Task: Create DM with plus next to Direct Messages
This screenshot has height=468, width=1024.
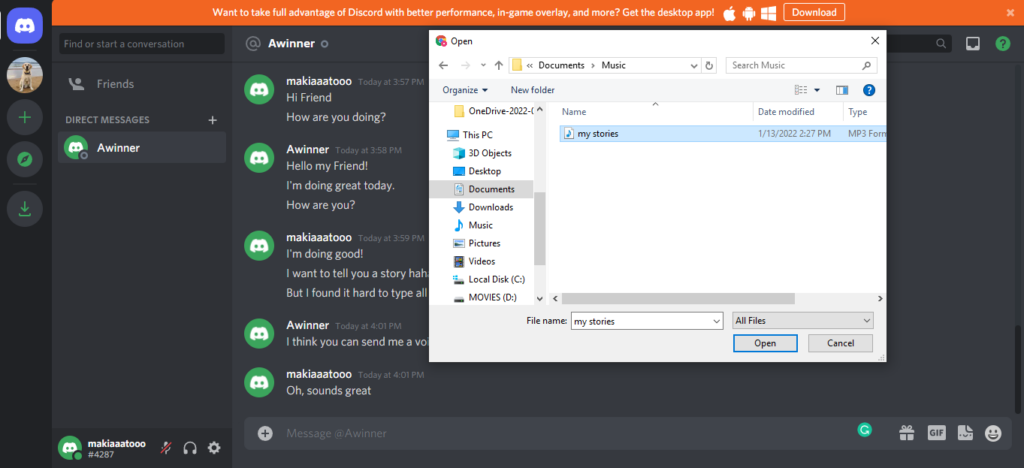Action: click(212, 120)
